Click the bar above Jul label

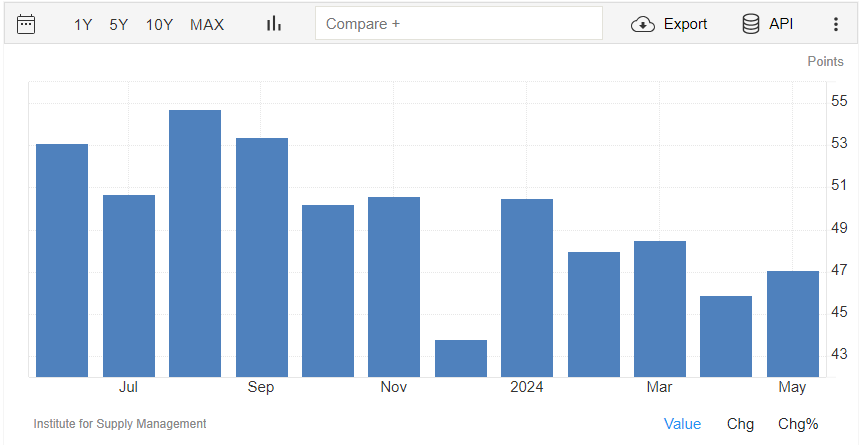click(x=129, y=286)
